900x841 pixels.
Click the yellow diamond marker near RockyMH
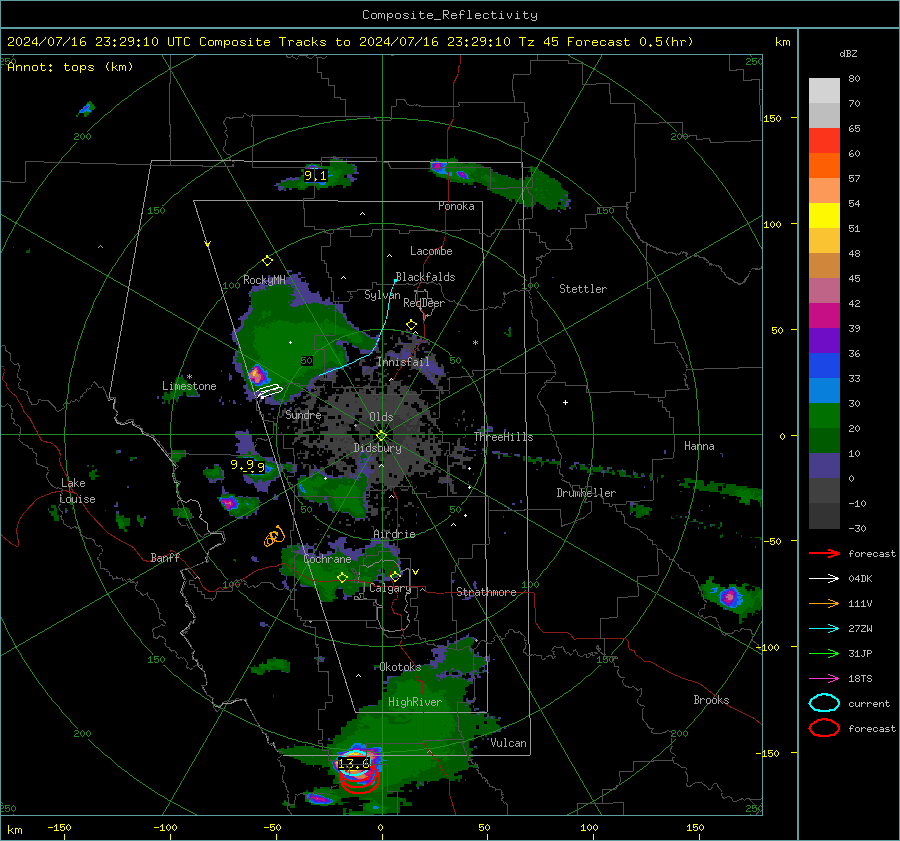pos(267,261)
